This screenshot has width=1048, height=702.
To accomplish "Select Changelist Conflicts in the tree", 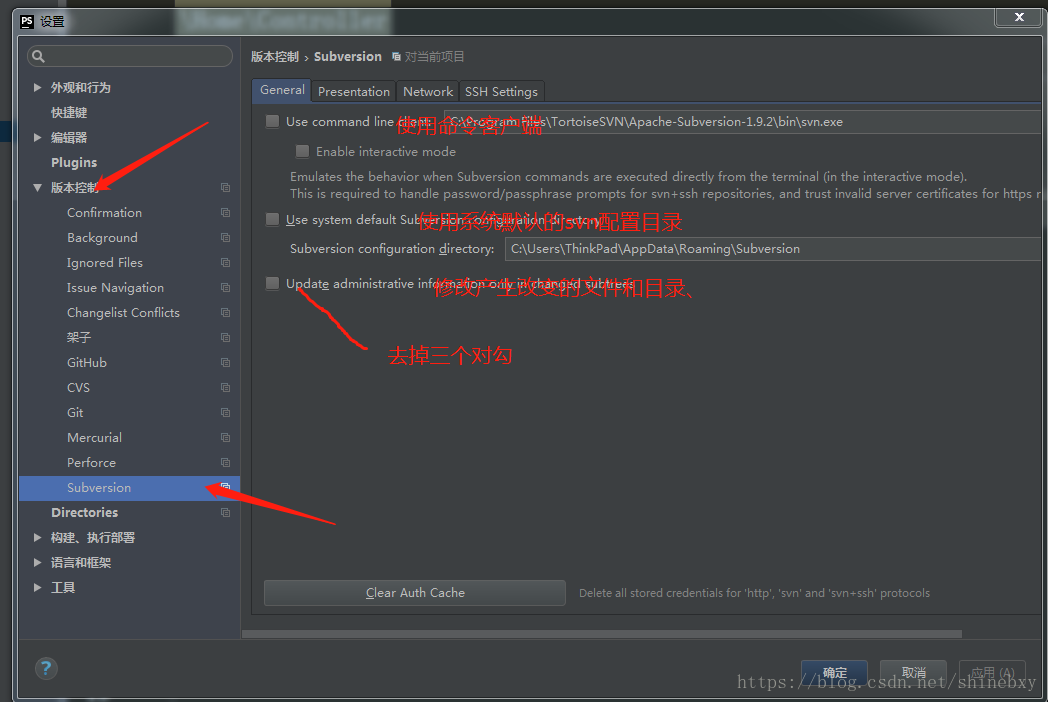I will (x=123, y=312).
